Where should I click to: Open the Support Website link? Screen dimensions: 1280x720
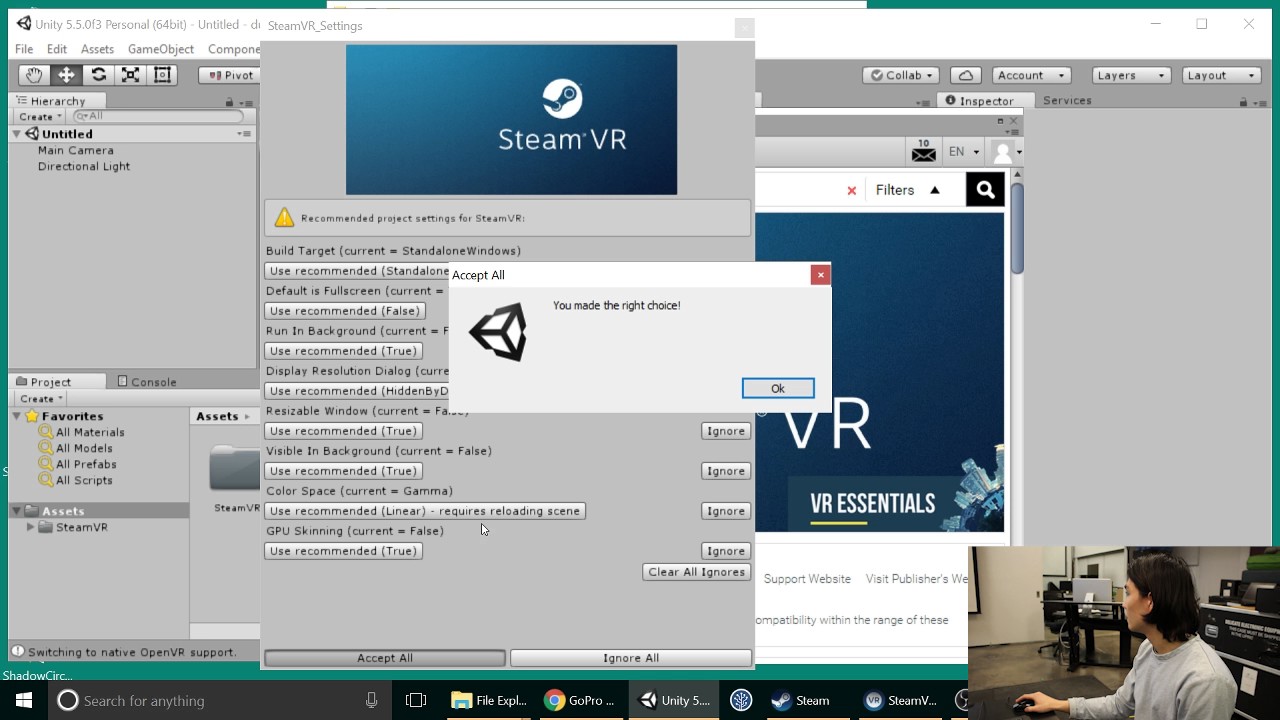pos(807,579)
